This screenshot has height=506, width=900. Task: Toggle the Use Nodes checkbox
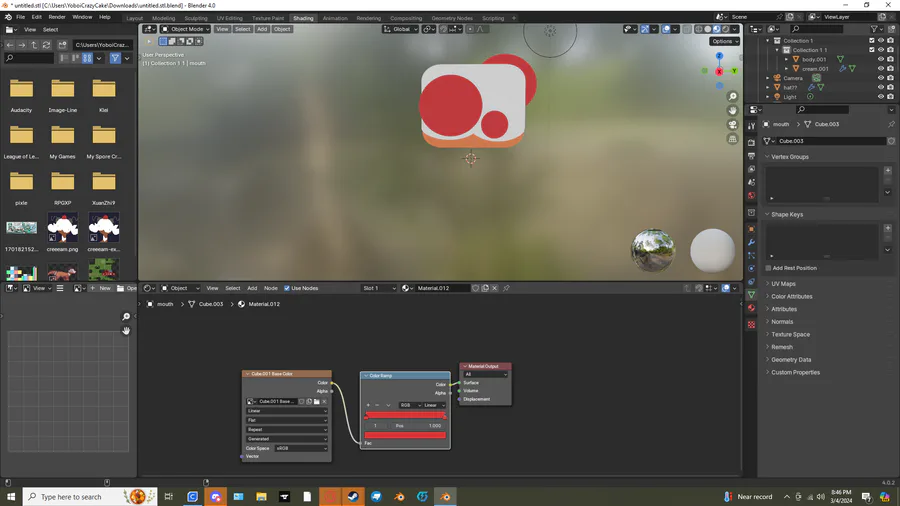[287, 288]
